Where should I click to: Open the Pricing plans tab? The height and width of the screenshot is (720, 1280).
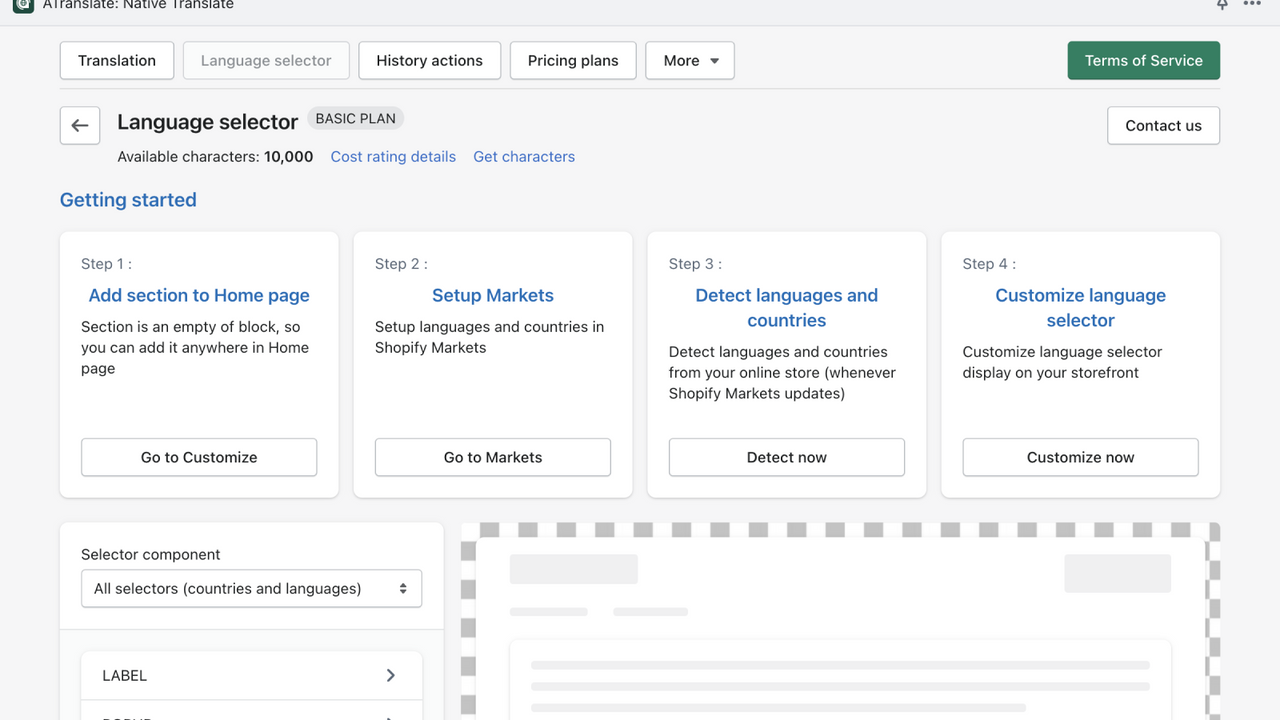click(x=572, y=60)
